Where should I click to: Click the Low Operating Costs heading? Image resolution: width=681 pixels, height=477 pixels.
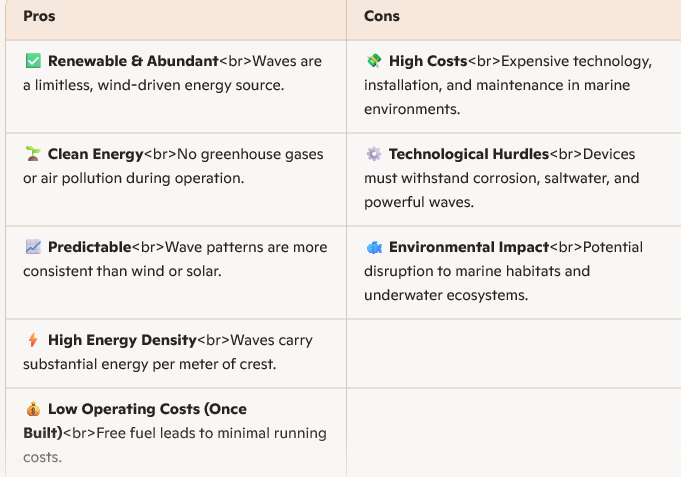pyautogui.click(x=147, y=409)
